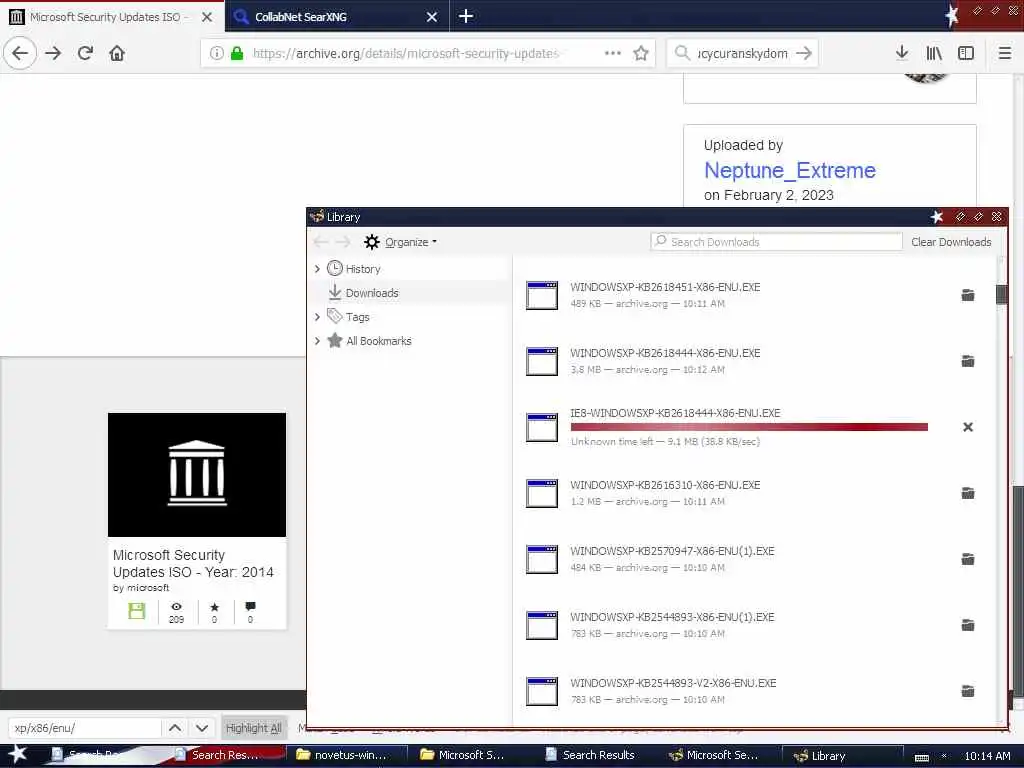1024x768 pixels.
Task: Open the page actions three-dot menu
Action: [613, 53]
